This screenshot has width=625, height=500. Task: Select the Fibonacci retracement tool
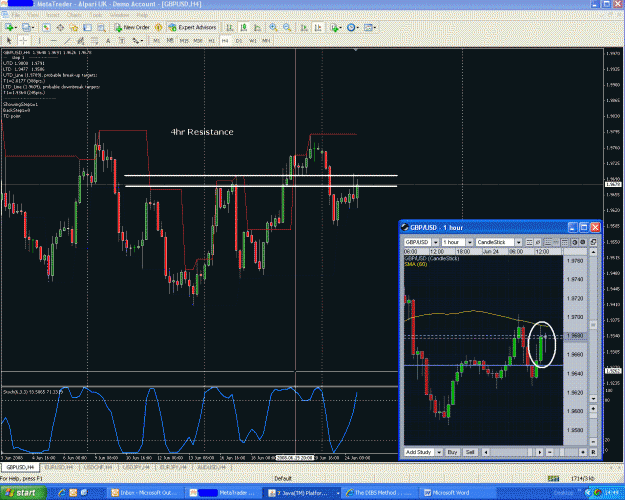point(94,40)
